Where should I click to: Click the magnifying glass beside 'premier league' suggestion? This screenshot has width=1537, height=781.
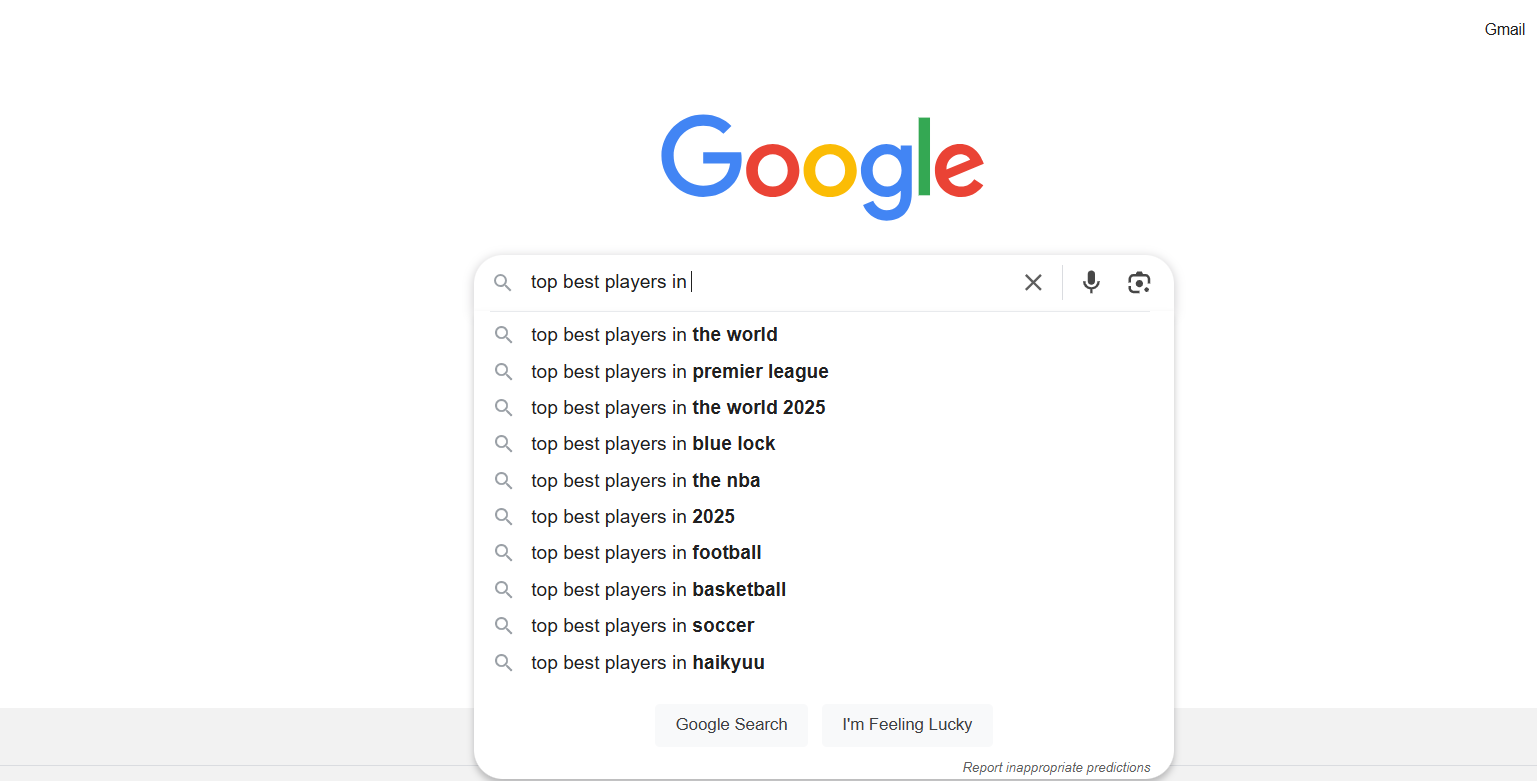point(504,371)
